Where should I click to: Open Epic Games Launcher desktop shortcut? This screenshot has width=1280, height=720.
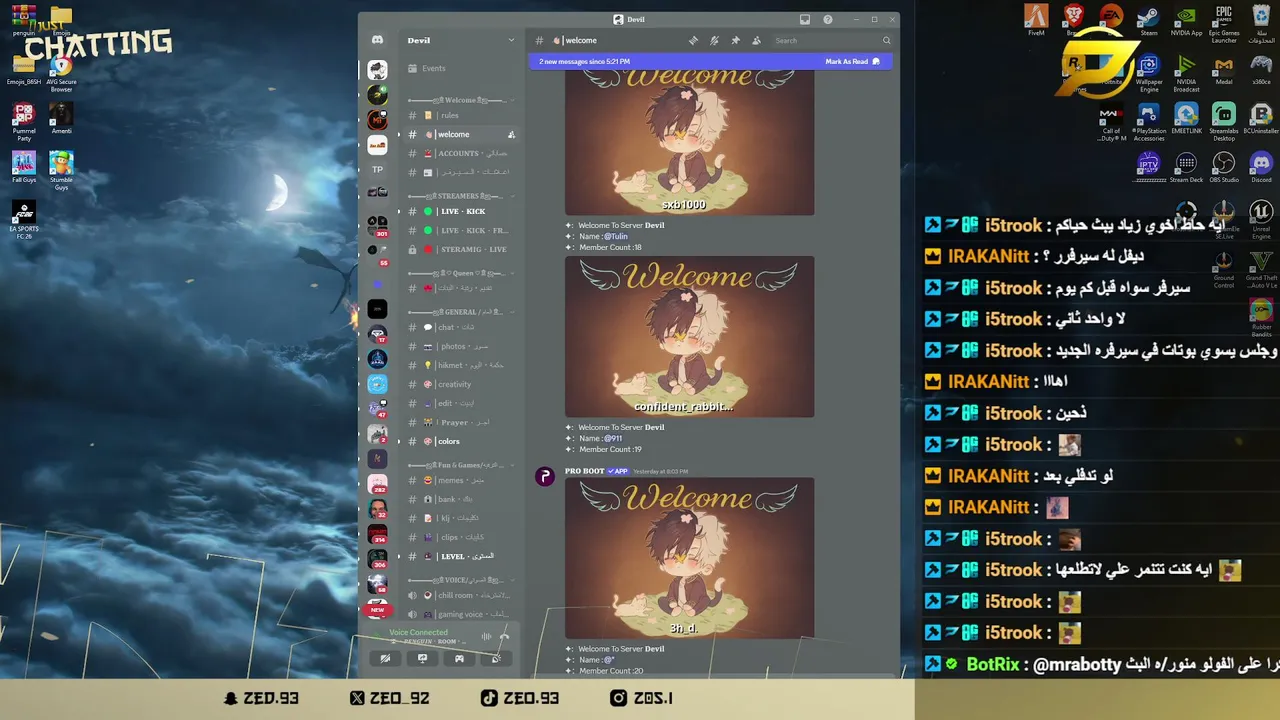(1224, 24)
